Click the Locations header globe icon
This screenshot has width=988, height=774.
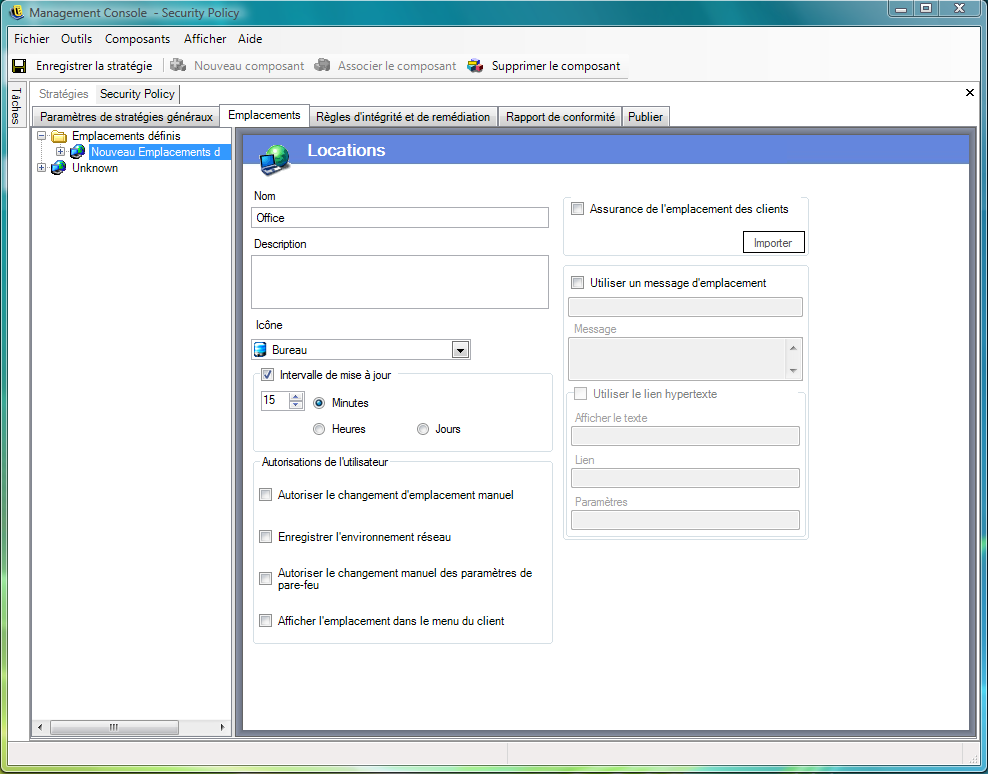[x=274, y=159]
